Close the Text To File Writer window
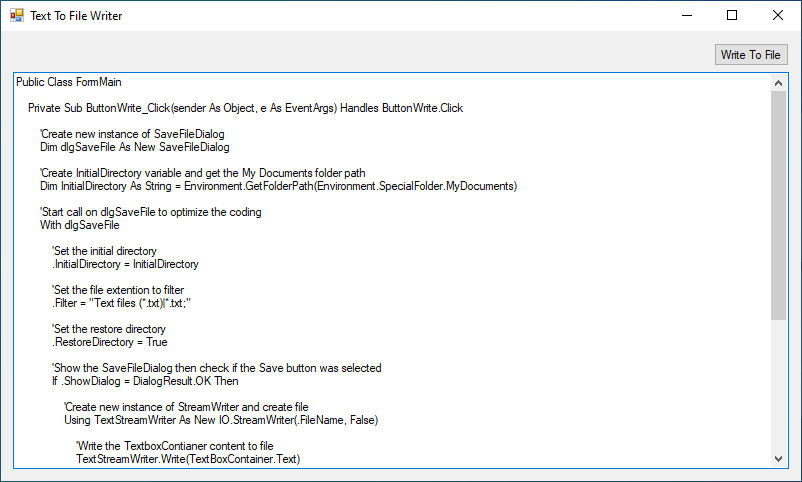This screenshot has width=802, height=482. pyautogui.click(x=777, y=15)
